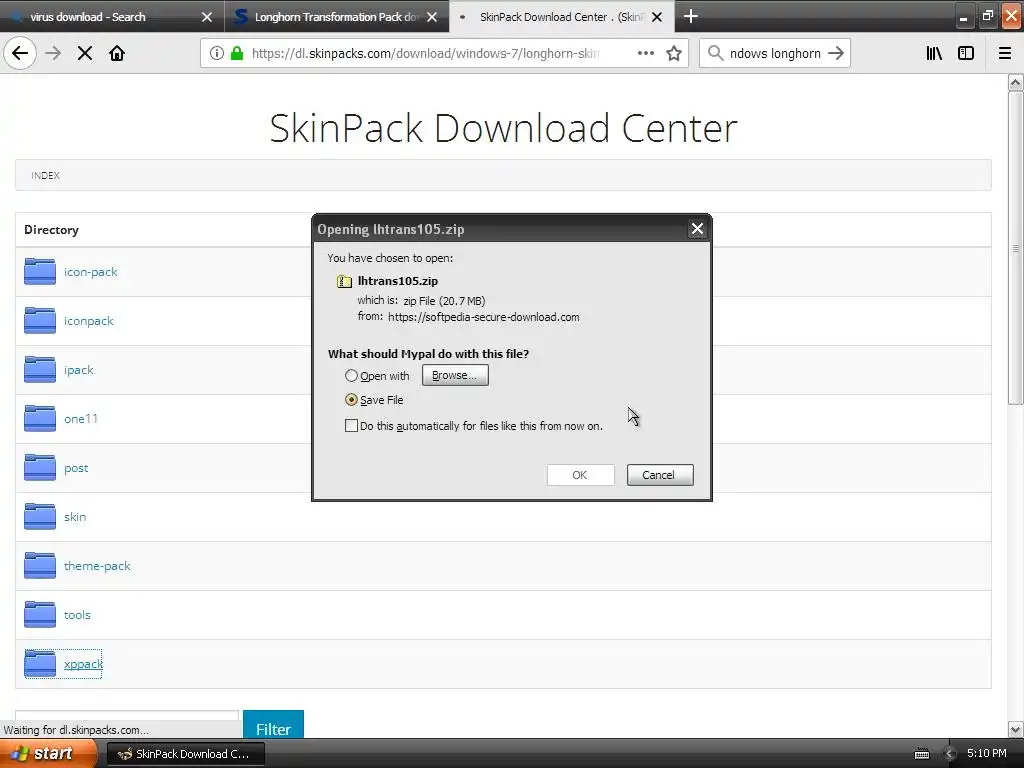Close the SkinPack Download Center tab
Image resolution: width=1024 pixels, height=768 pixels.
(657, 17)
